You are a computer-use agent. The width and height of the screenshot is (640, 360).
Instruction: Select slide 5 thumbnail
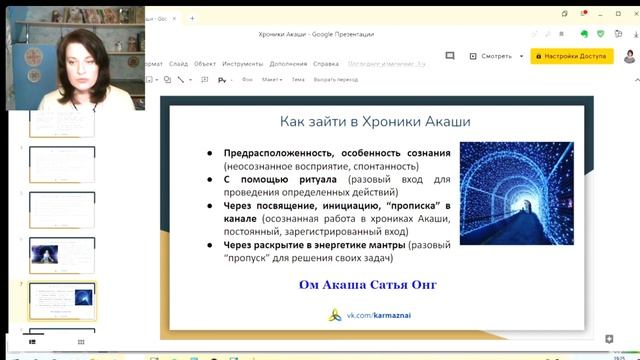[x=62, y=210]
